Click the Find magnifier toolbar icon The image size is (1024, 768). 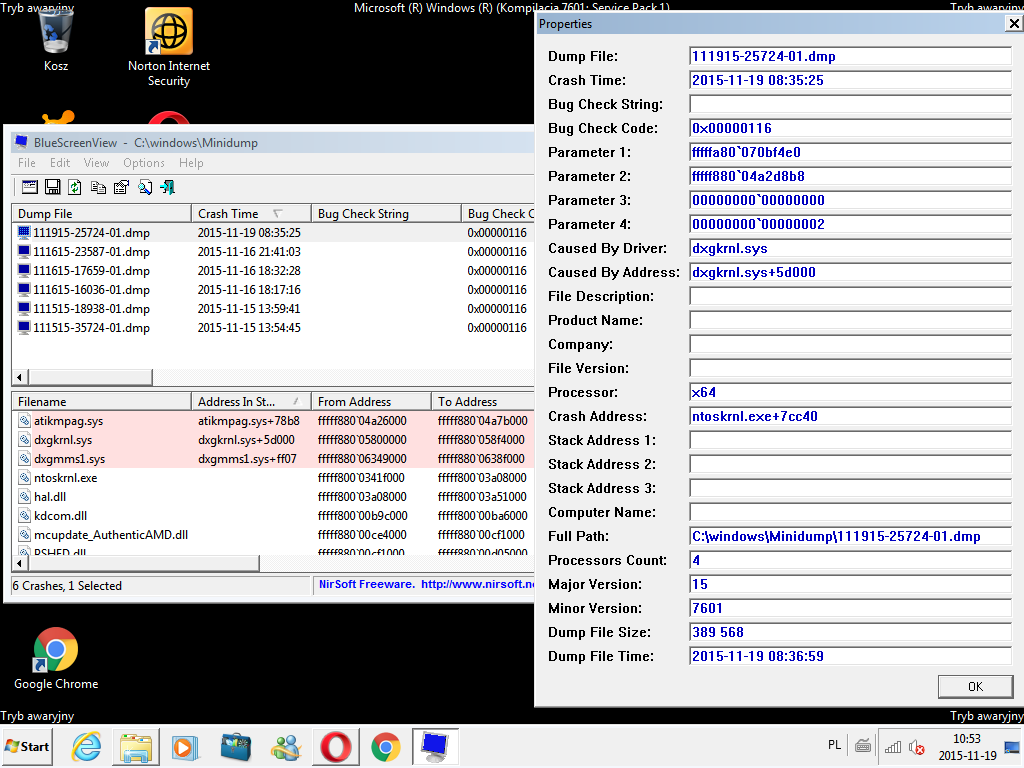[x=144, y=187]
